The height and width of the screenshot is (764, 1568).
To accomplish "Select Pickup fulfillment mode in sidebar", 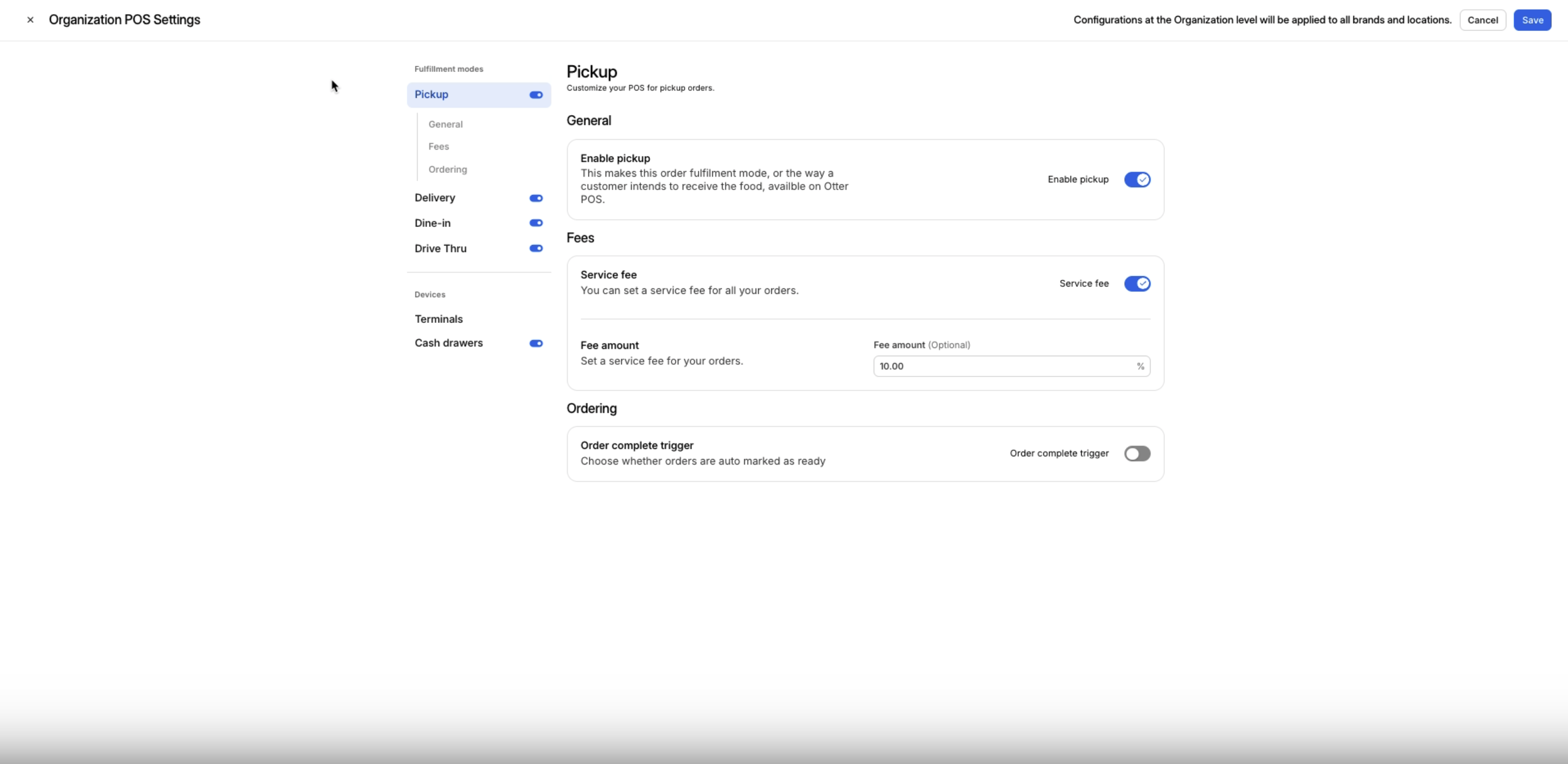I will tap(478, 95).
